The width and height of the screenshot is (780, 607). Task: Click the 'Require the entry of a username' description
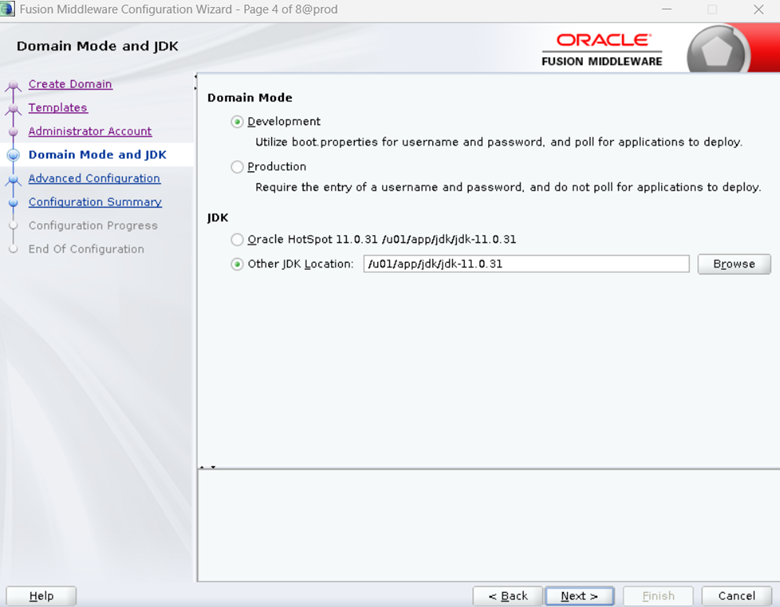click(x=508, y=187)
